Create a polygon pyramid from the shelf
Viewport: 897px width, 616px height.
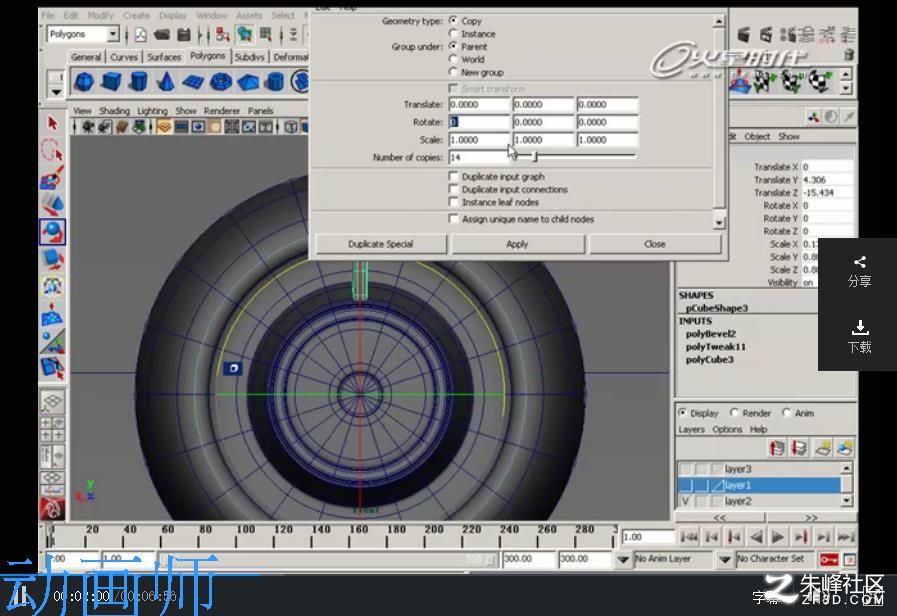click(248, 82)
